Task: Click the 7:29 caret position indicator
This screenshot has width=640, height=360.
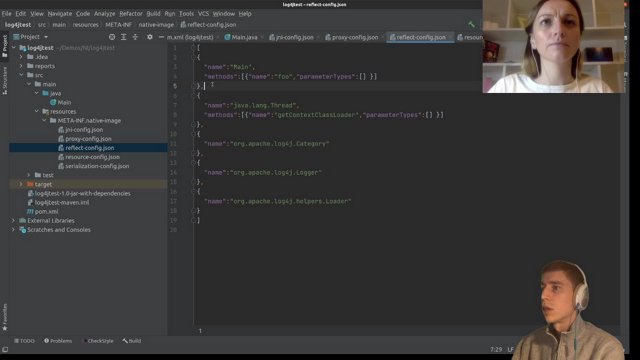Action: [496, 349]
